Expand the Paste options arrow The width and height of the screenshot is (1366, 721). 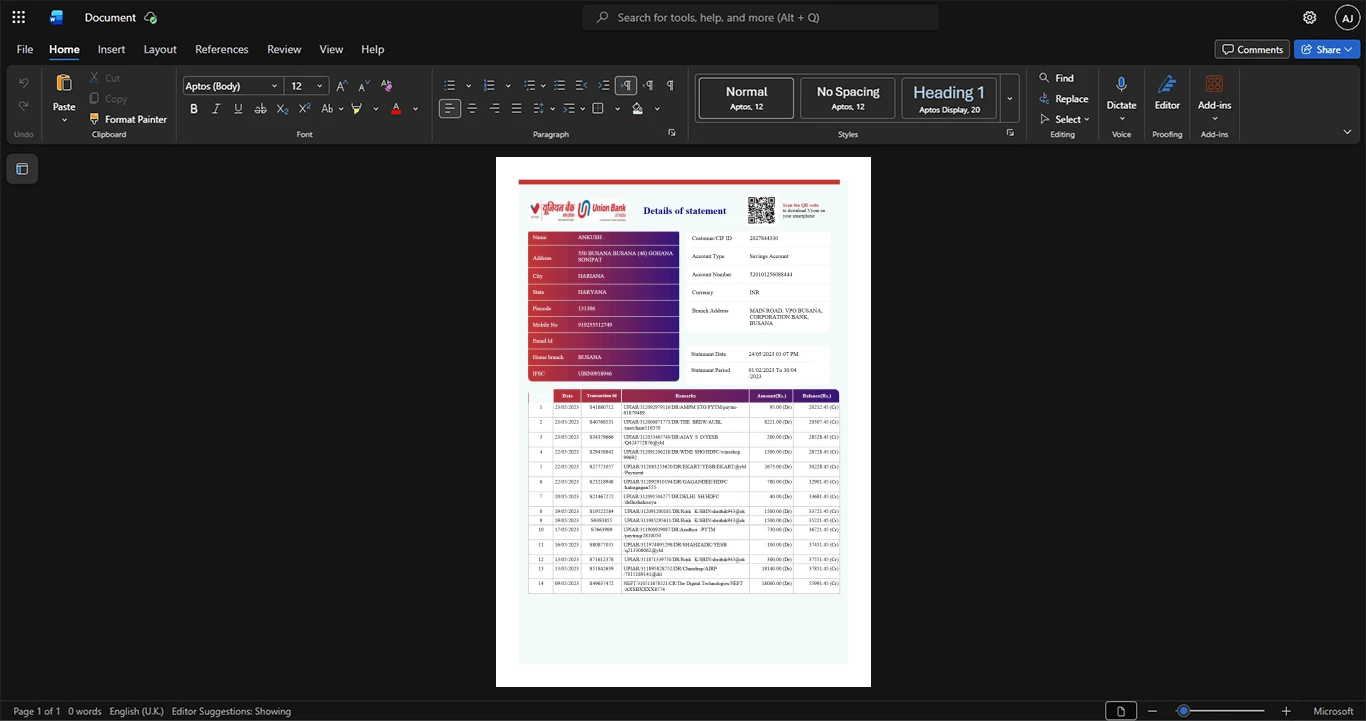64,120
